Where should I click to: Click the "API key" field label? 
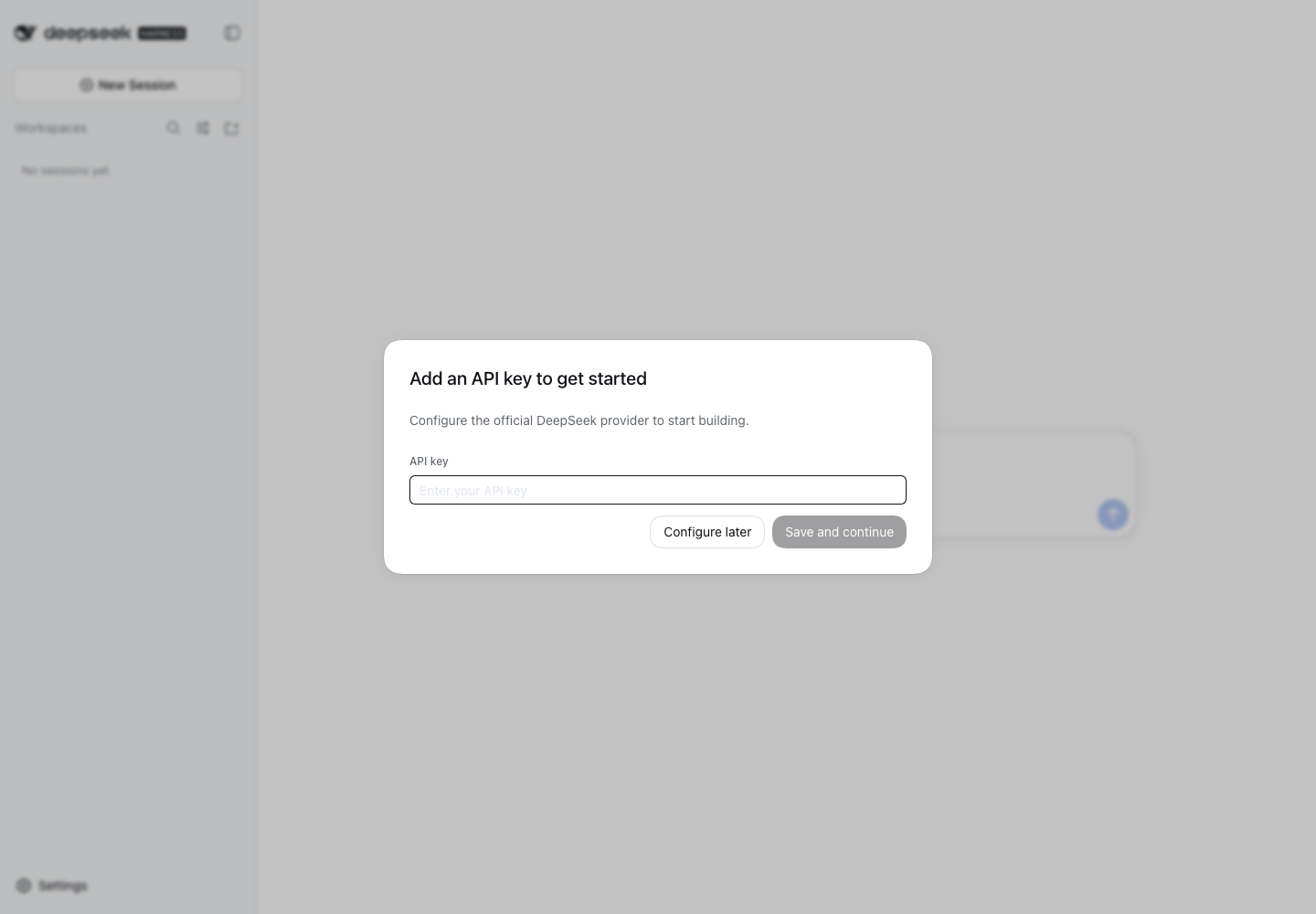click(429, 462)
